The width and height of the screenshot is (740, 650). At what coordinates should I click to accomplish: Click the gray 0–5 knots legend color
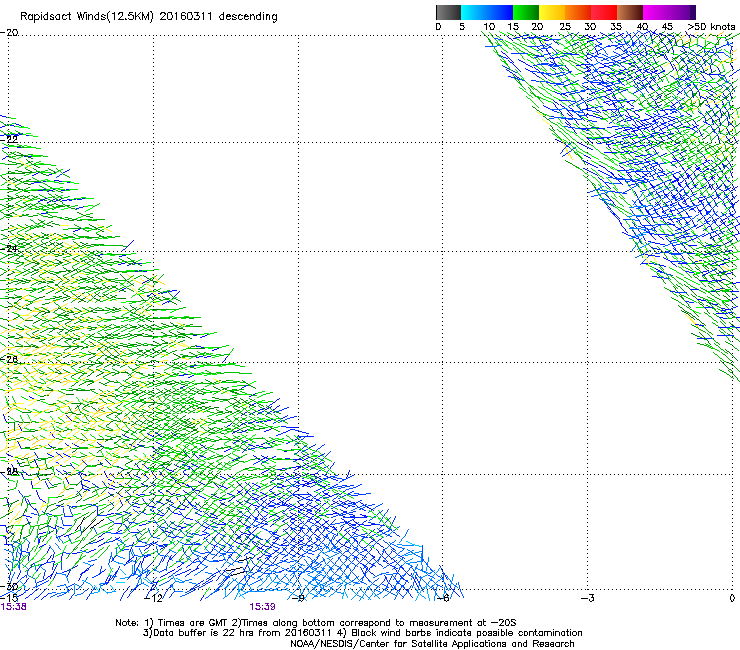448,12
